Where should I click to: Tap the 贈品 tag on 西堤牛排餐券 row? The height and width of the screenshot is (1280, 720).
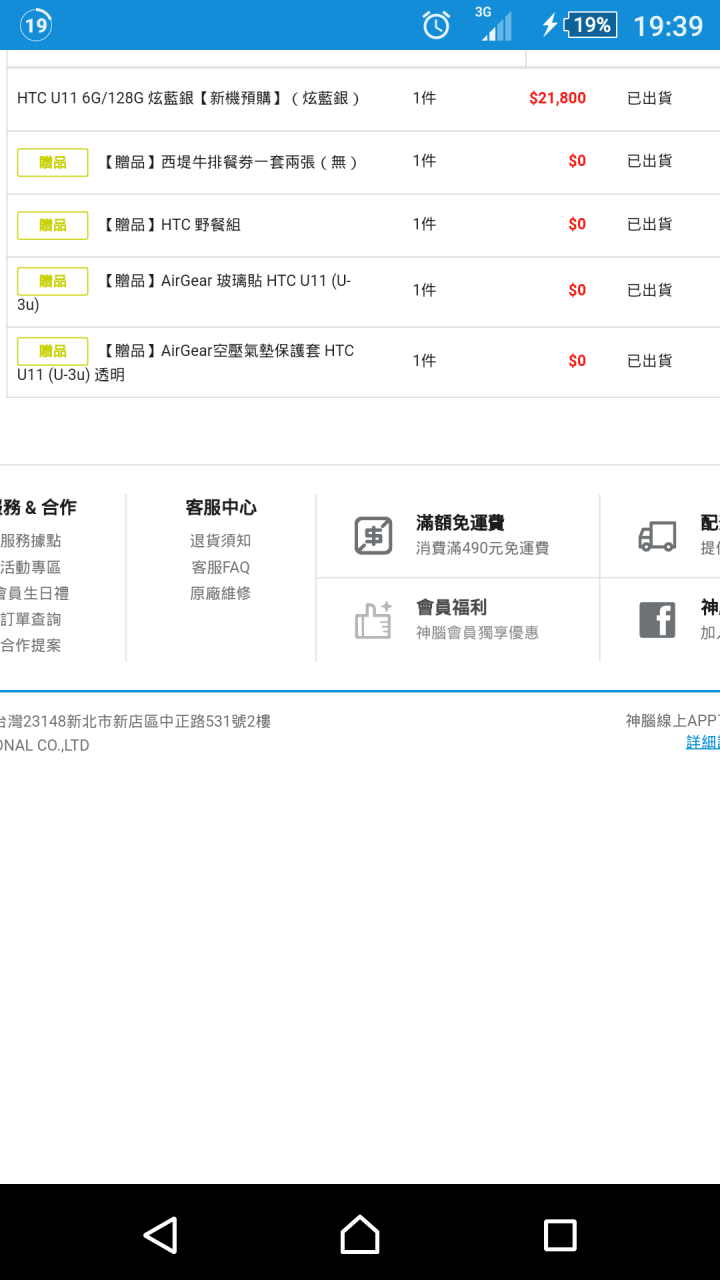pos(52,162)
